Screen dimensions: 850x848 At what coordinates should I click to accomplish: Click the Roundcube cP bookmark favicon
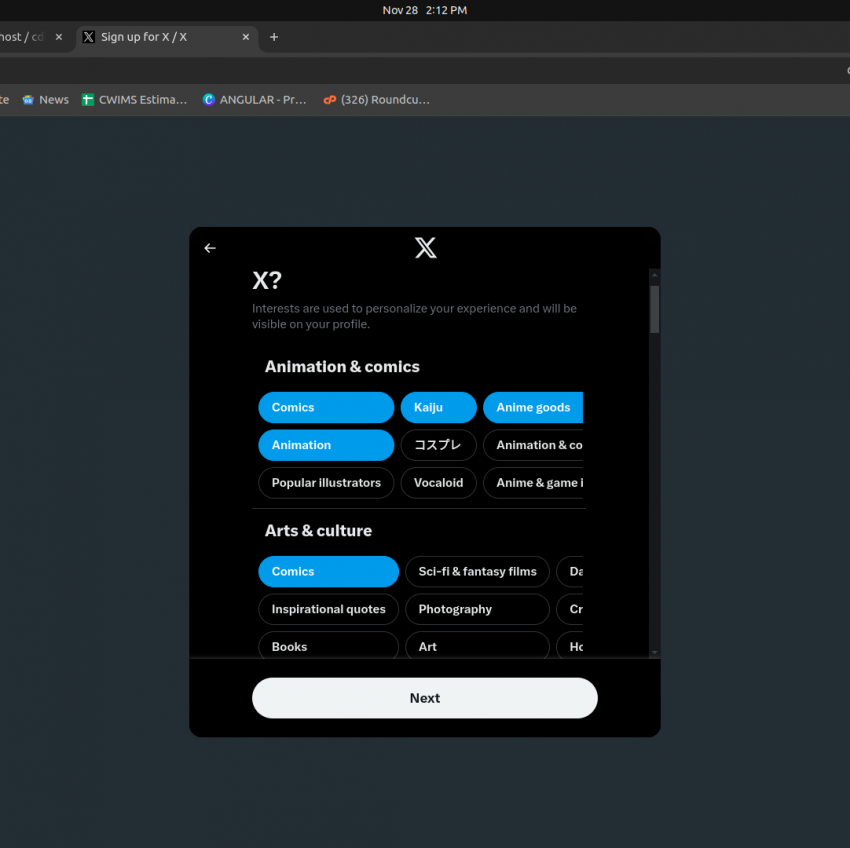329,100
